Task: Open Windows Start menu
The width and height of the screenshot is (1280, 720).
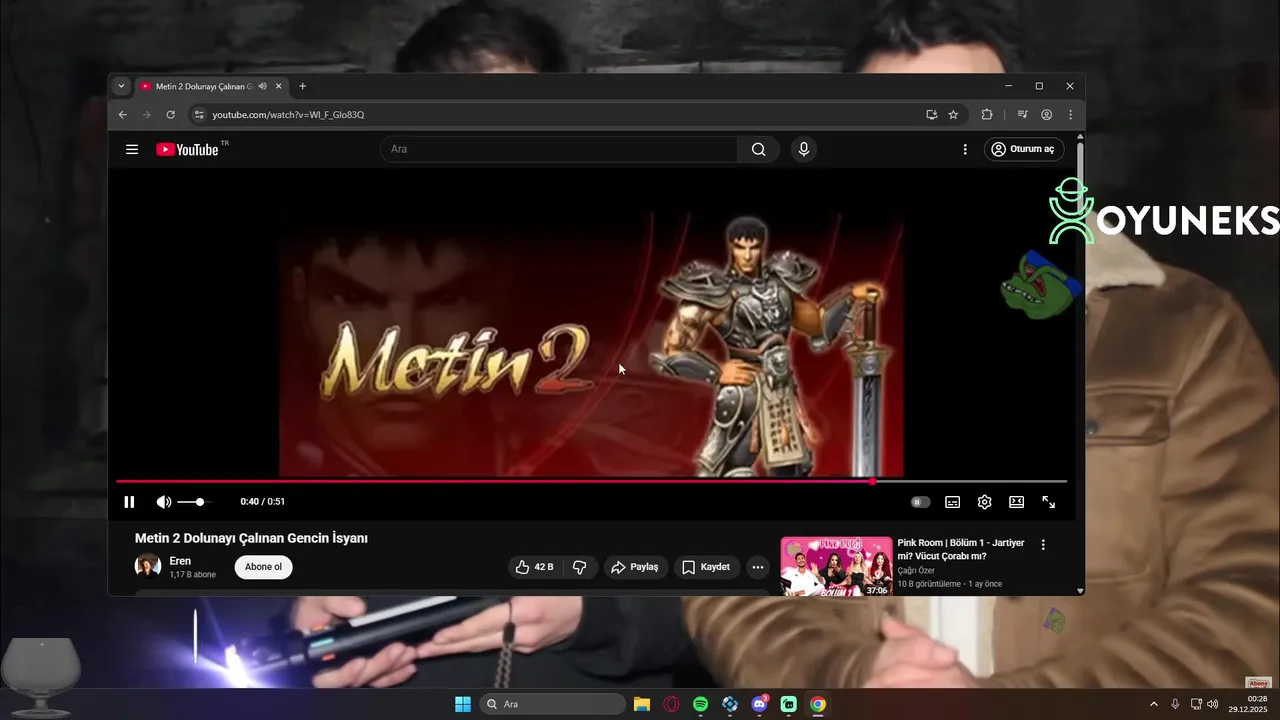Action: click(x=463, y=704)
